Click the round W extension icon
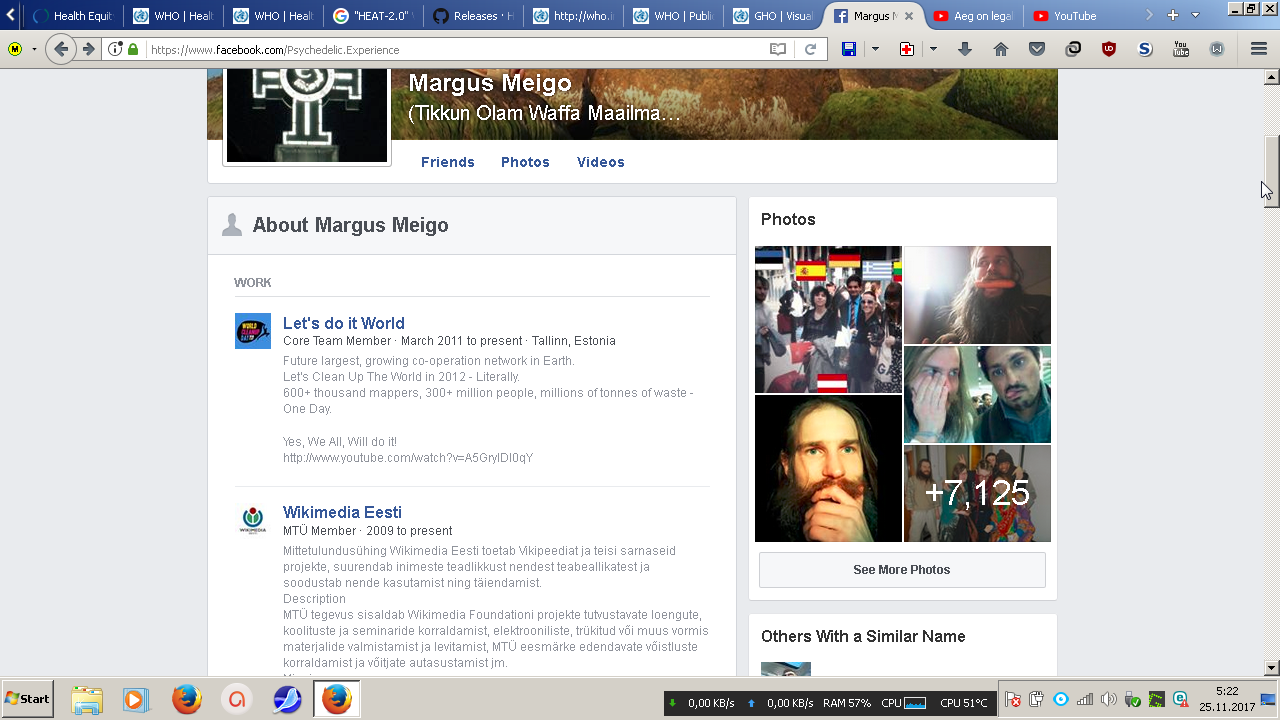1280x720 pixels. (x=1217, y=49)
